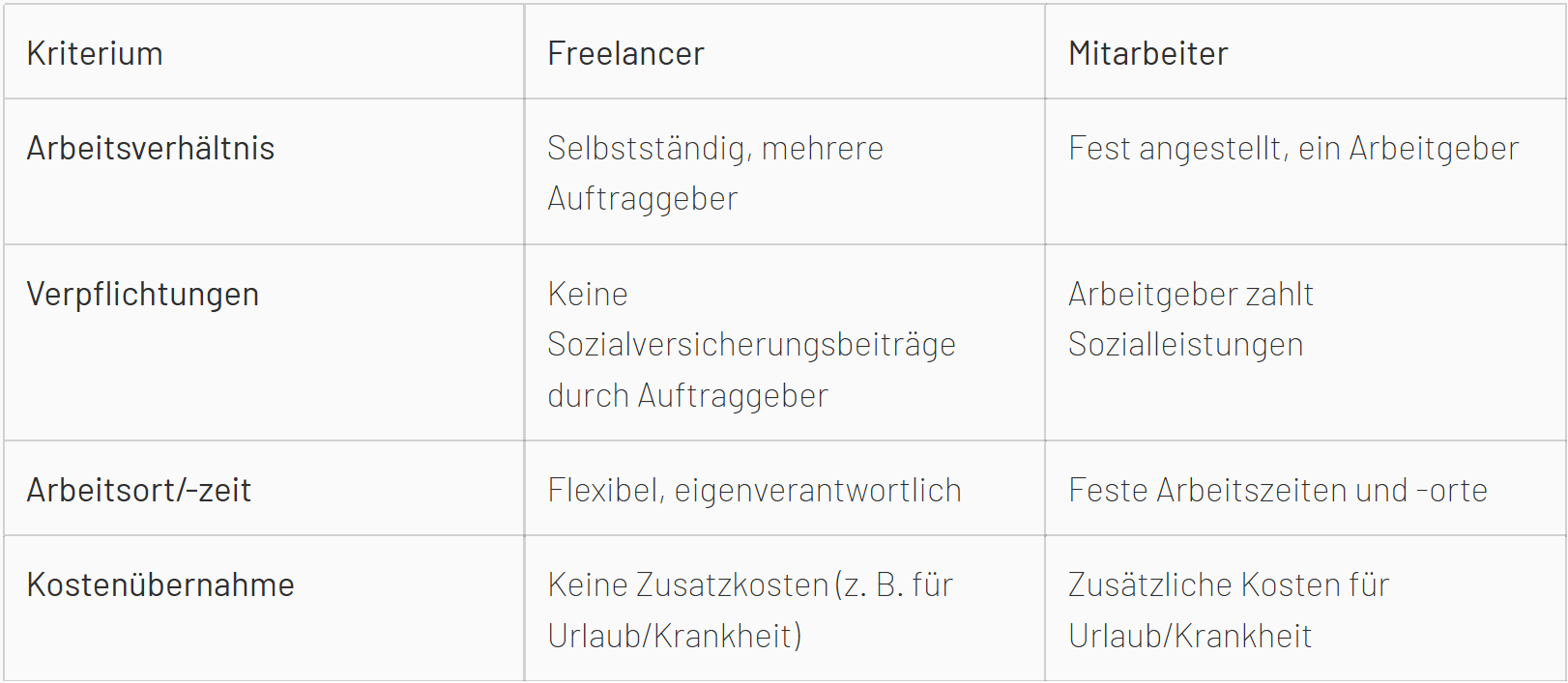1568x683 pixels.
Task: Click the 'Arbeitgeber zahlt Sozialleistungen' cell
Action: 1305,343
